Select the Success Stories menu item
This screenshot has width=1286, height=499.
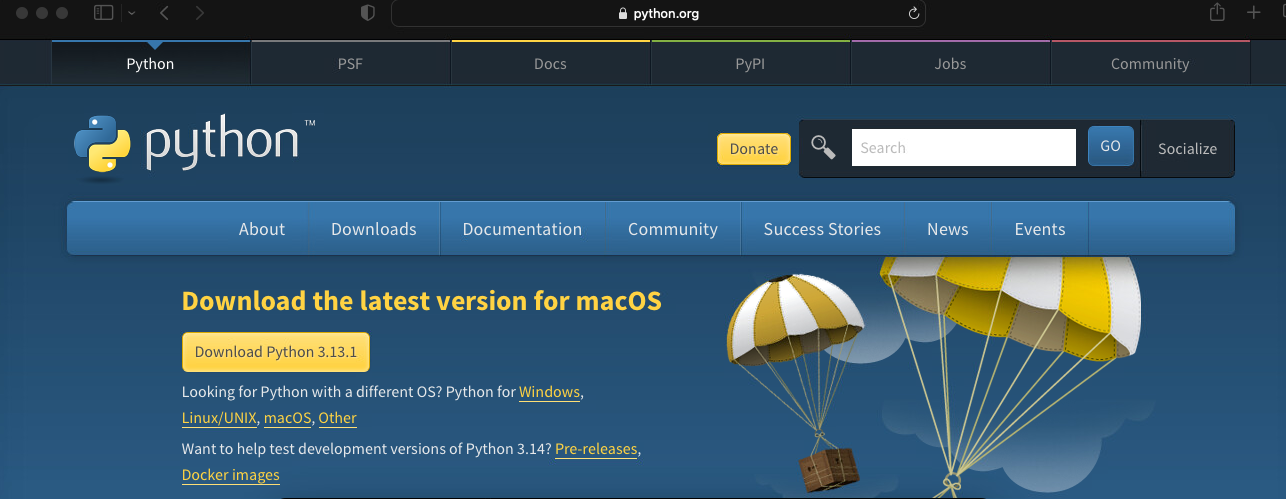pyautogui.click(x=822, y=229)
